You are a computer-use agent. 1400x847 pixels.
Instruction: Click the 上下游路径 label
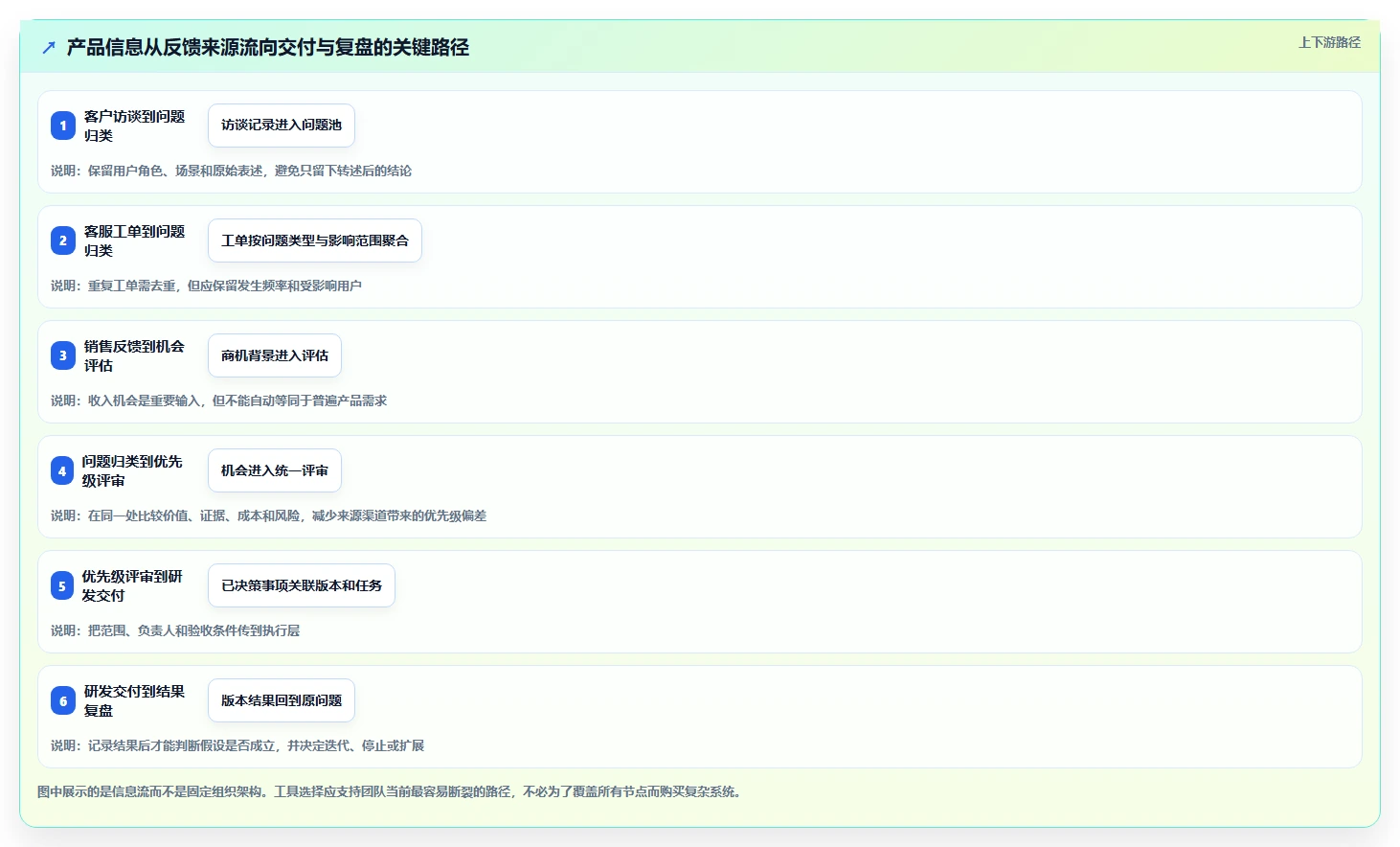(1329, 42)
